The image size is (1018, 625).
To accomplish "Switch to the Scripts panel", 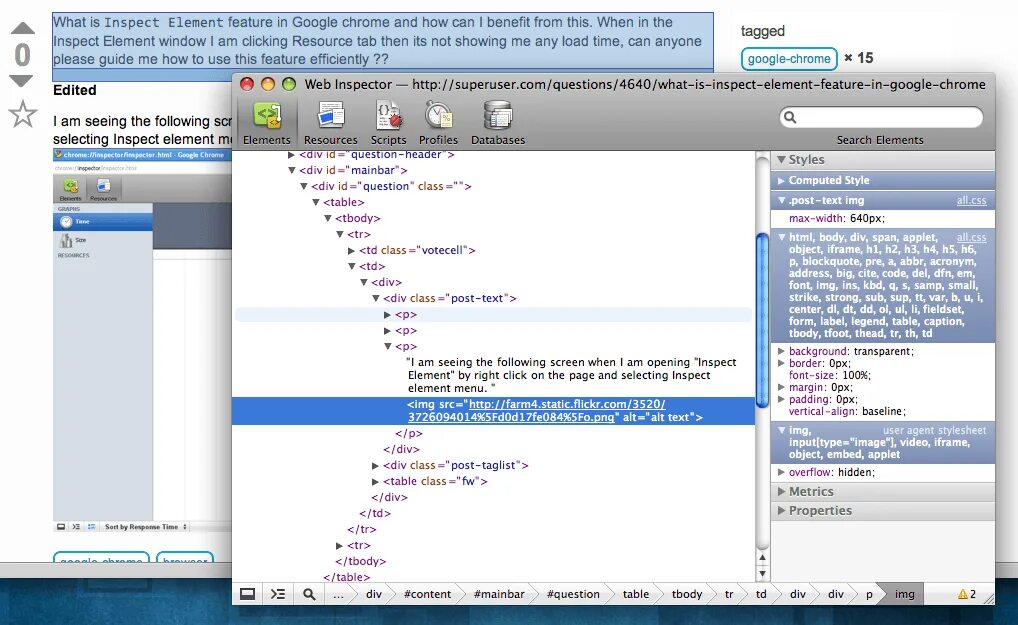I will click(388, 123).
